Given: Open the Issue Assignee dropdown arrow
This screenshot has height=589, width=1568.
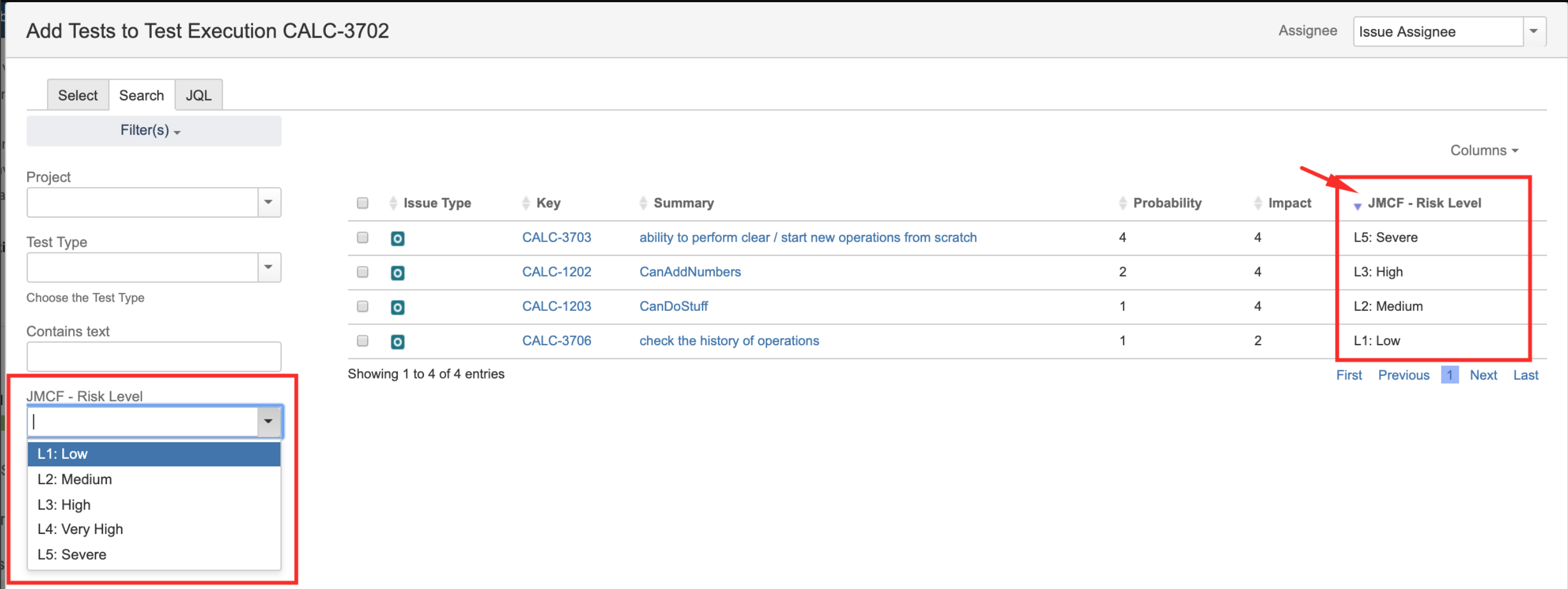Looking at the screenshot, I should (1534, 32).
